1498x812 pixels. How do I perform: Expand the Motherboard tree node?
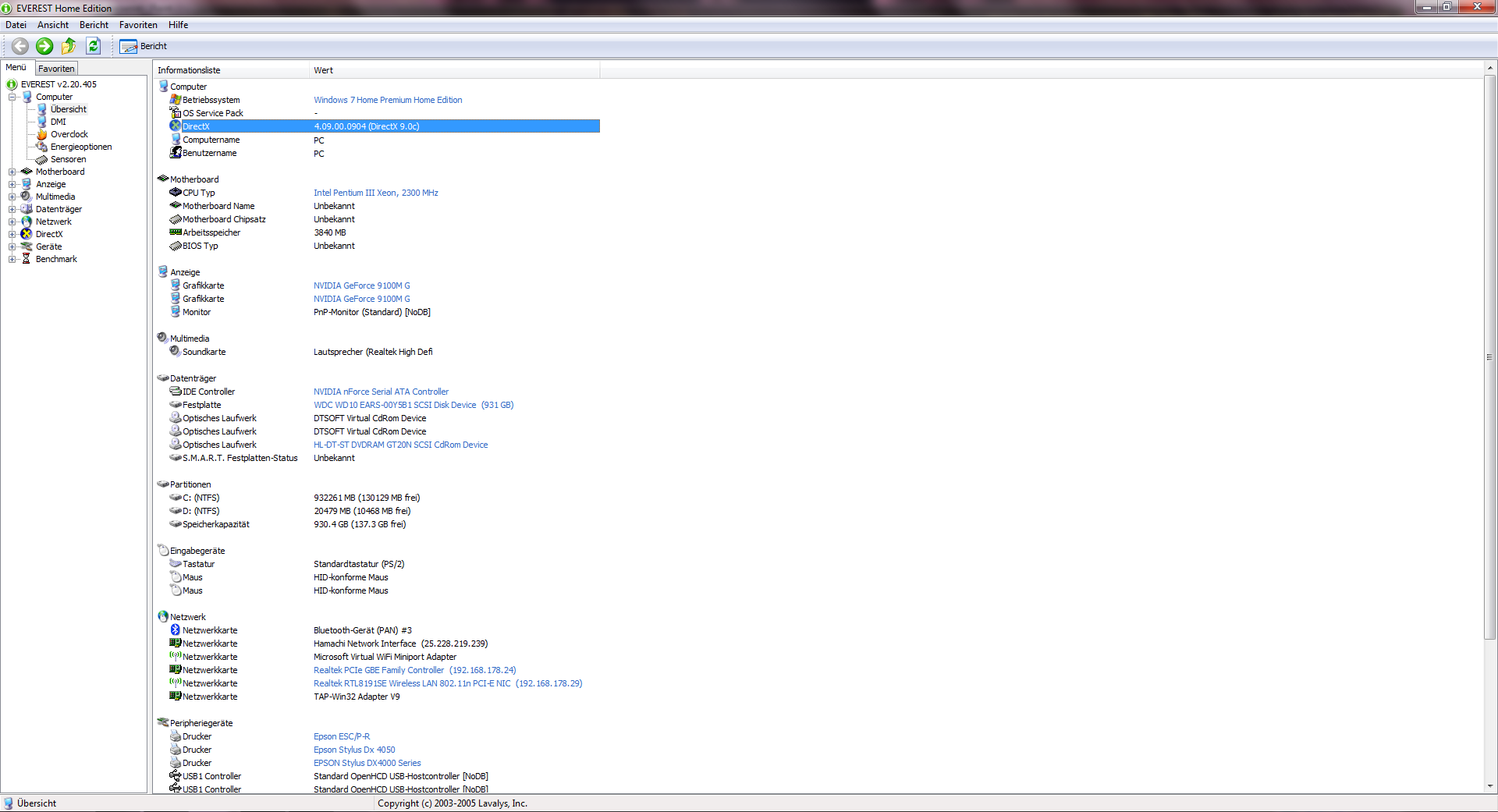point(12,172)
